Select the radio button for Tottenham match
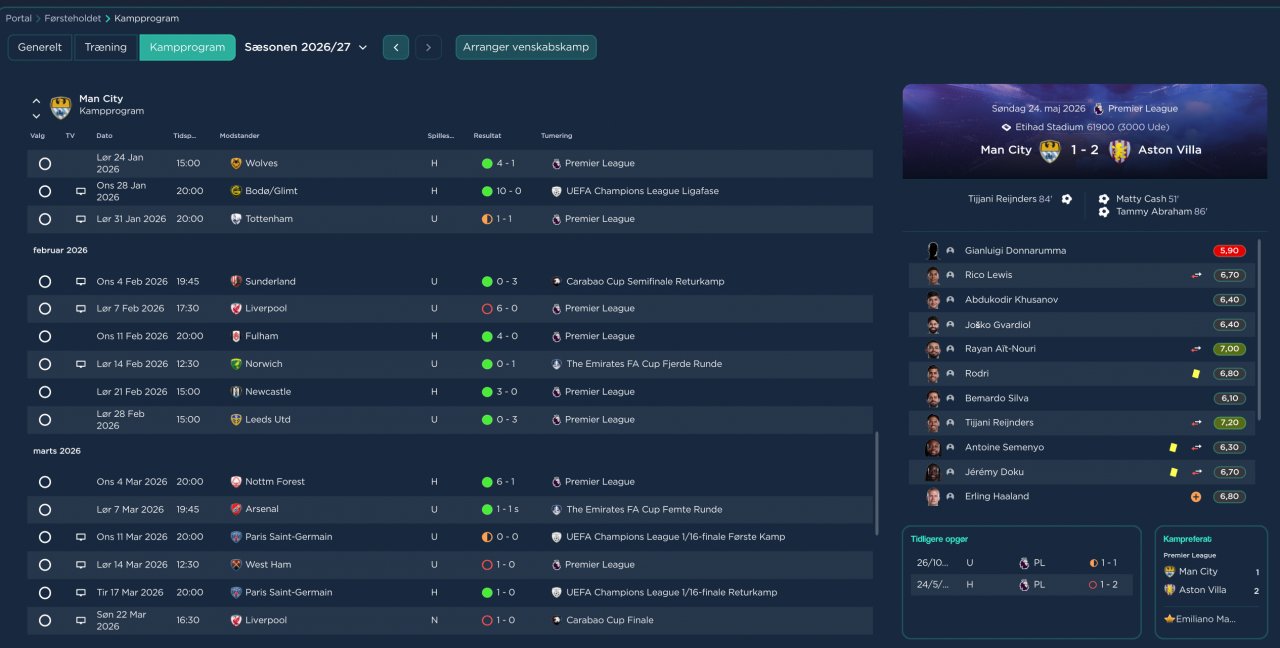Screen dimensions: 1280x648 45,219
